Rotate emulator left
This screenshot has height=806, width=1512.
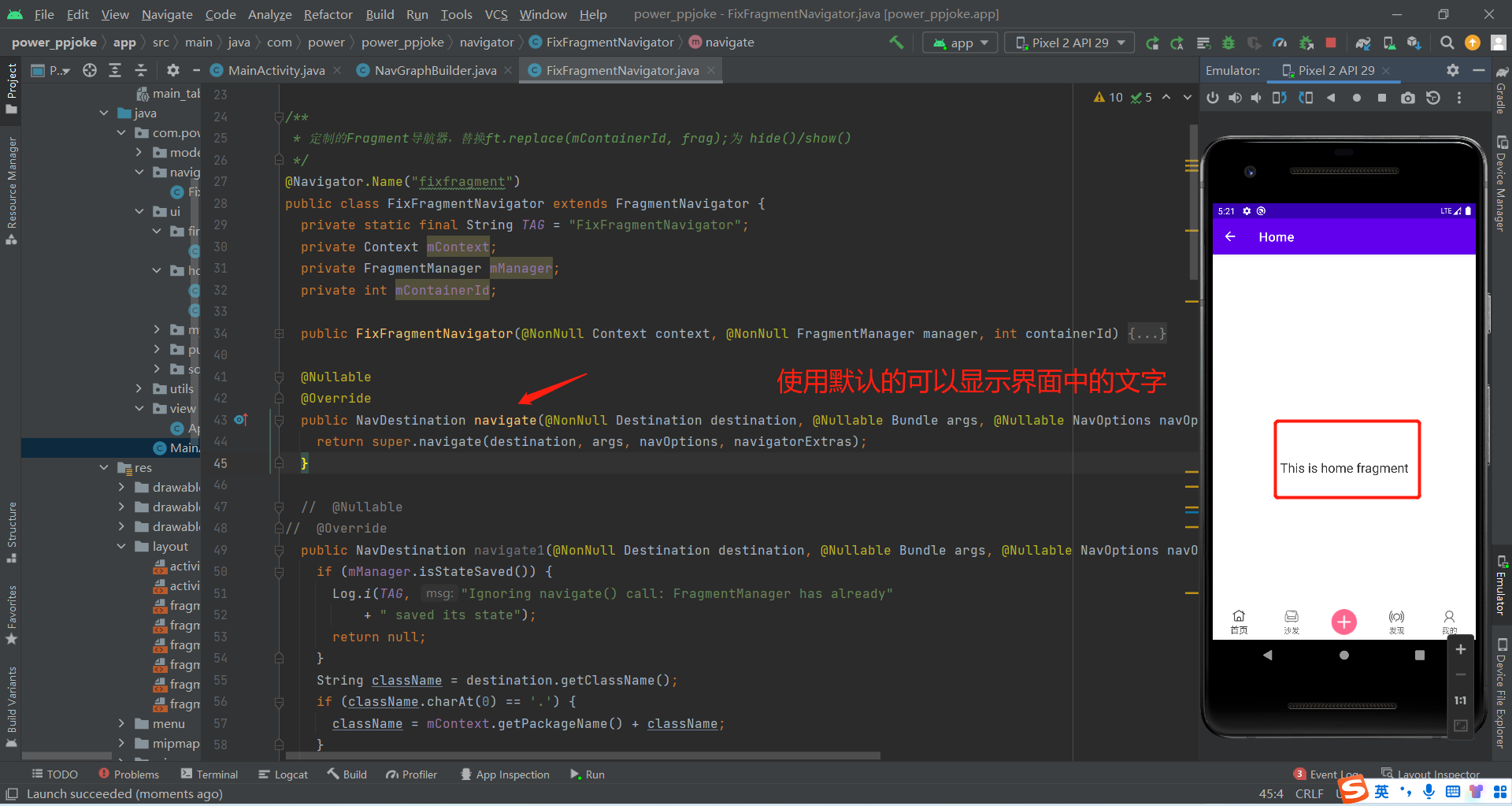coord(1280,98)
